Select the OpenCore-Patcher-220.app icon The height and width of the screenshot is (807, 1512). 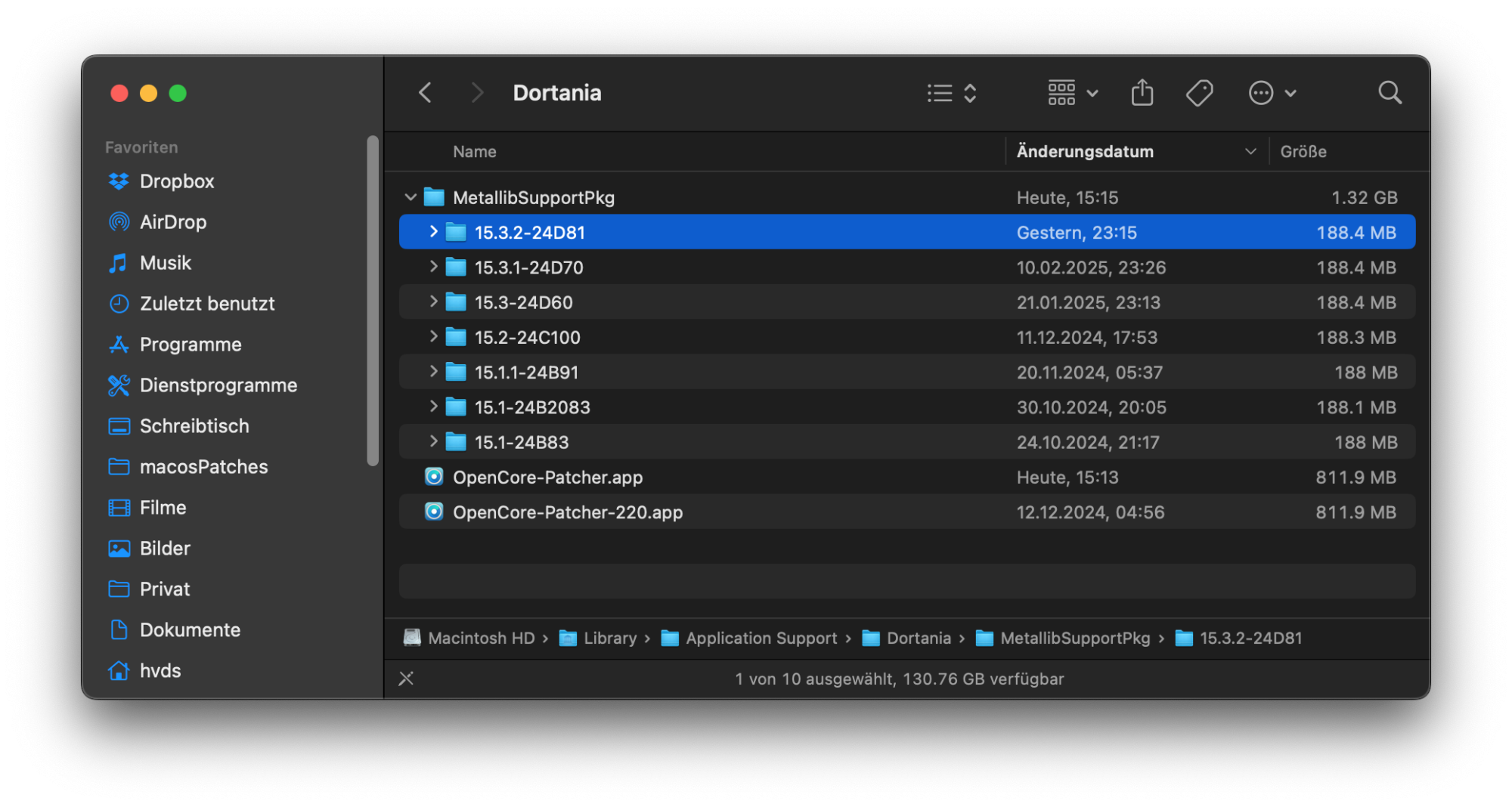(x=434, y=512)
